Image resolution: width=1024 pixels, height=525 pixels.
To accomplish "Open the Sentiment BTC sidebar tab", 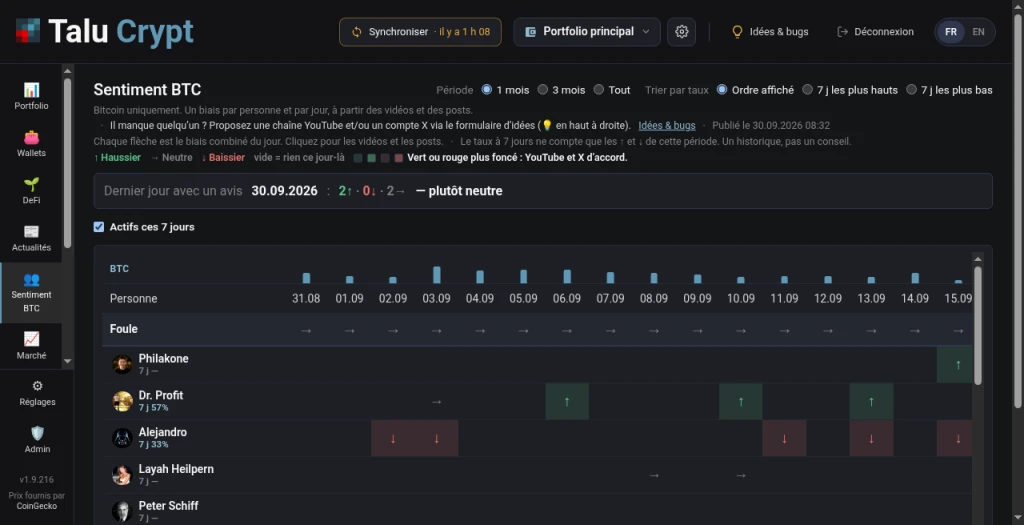I will (x=31, y=293).
